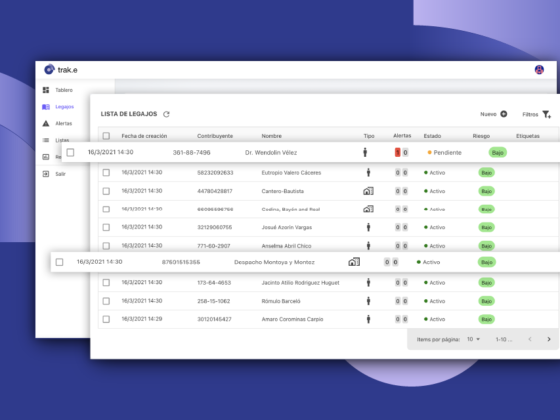Click Bajo risk badge for Dr. Wendolin Vélez
This screenshot has width=560, height=420.
tap(498, 152)
